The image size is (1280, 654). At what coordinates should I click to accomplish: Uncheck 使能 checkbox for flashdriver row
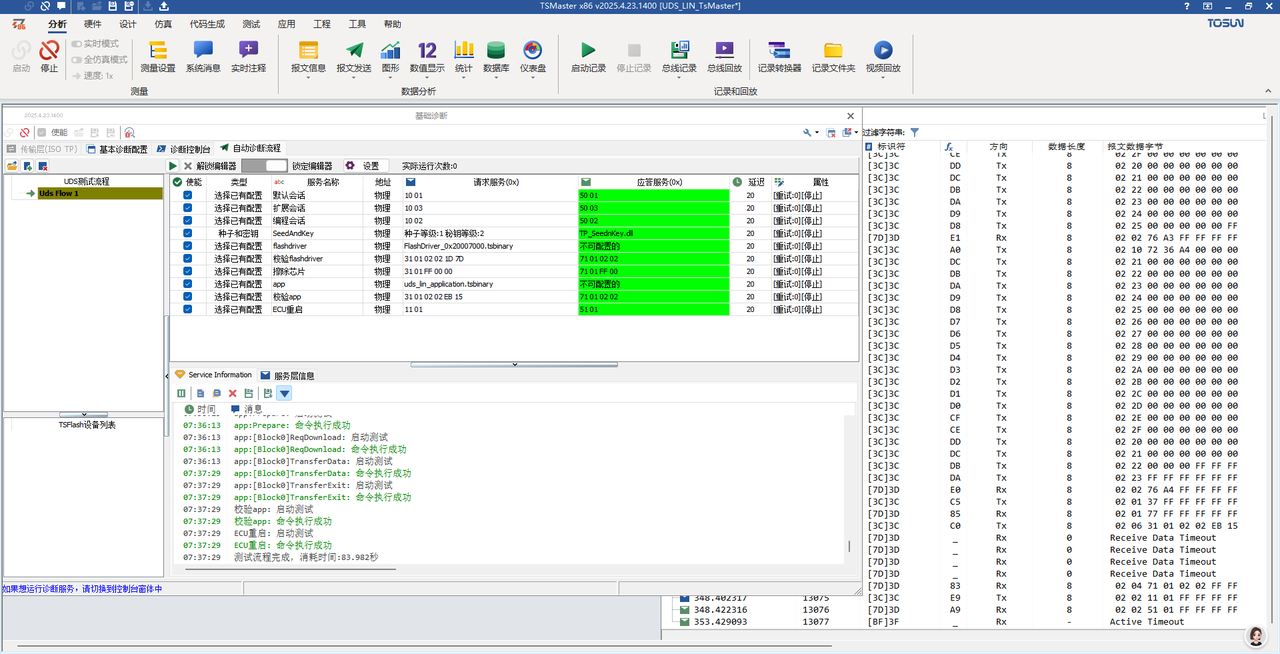click(x=187, y=246)
